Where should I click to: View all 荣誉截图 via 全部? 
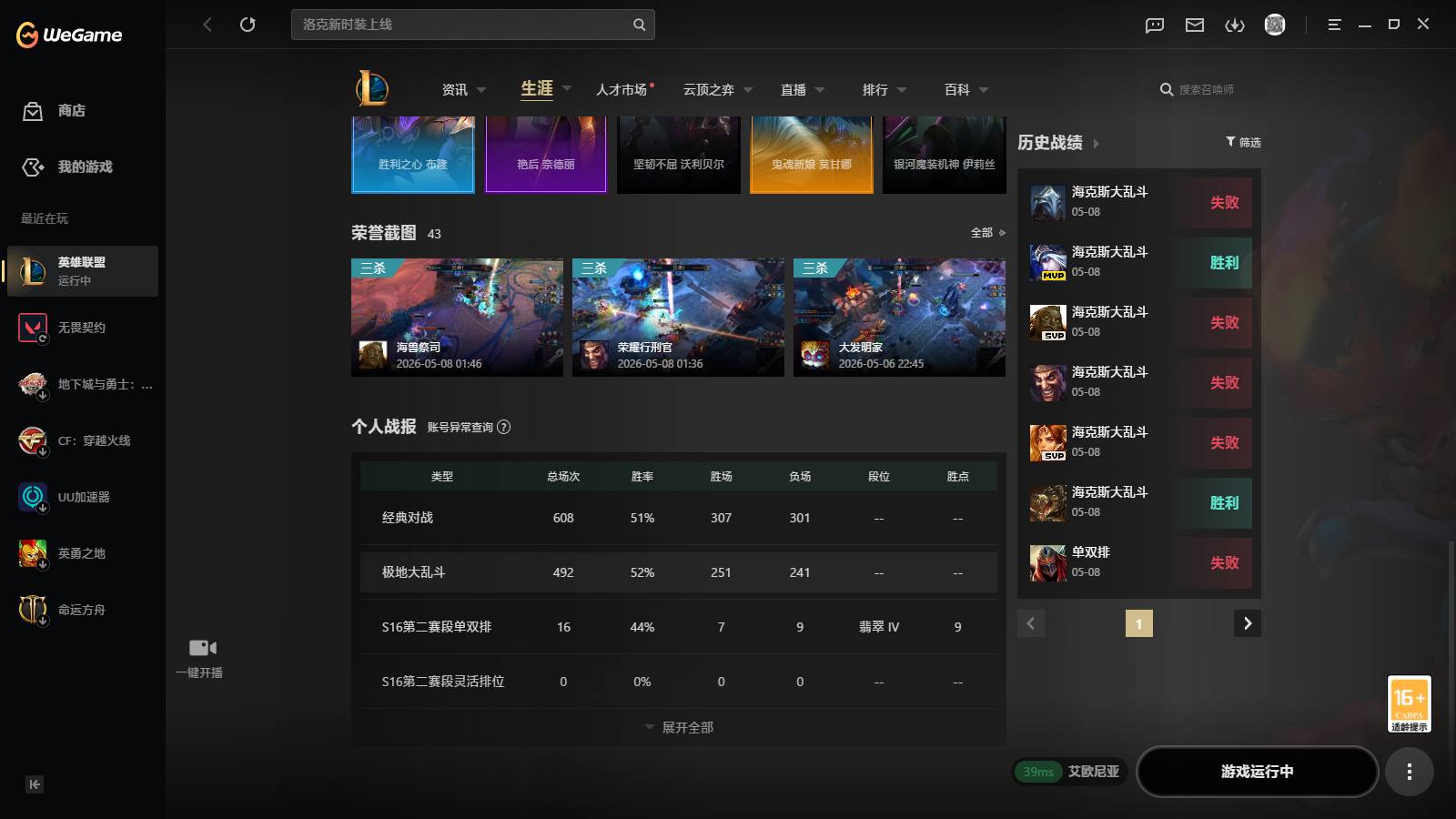[987, 233]
